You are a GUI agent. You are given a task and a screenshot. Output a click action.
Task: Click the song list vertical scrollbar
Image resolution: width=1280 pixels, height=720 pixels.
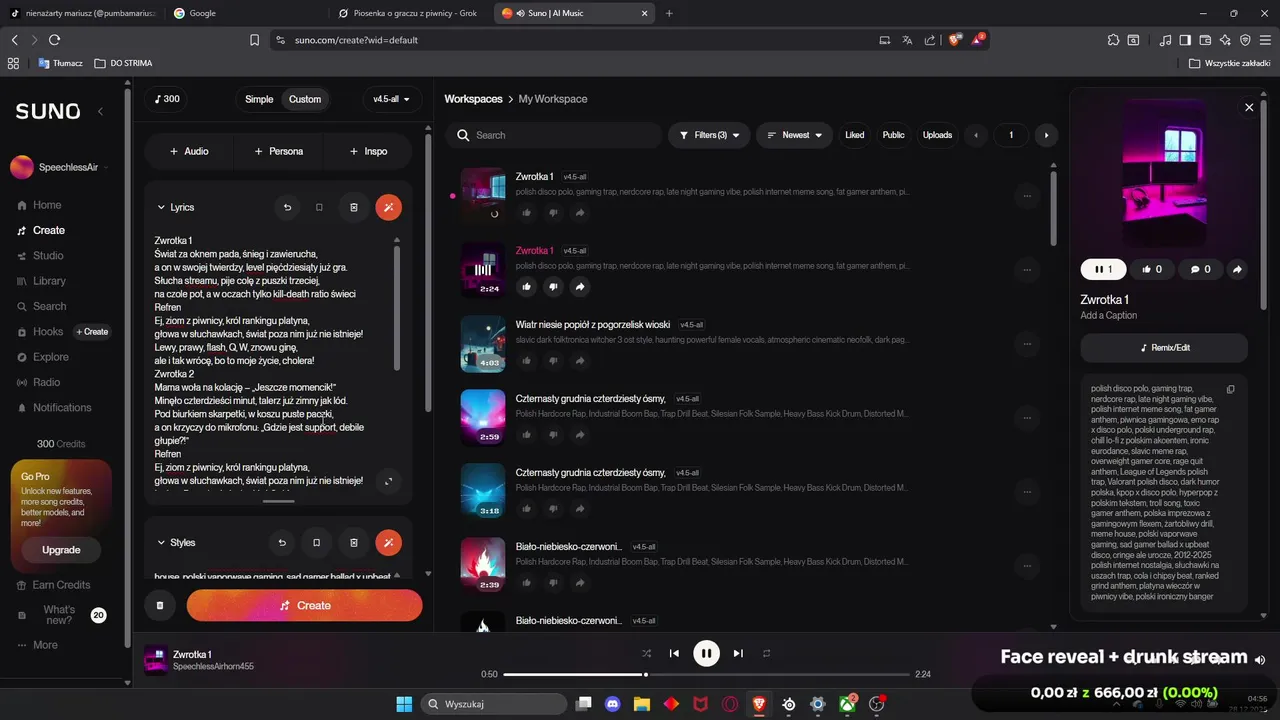click(1052, 208)
